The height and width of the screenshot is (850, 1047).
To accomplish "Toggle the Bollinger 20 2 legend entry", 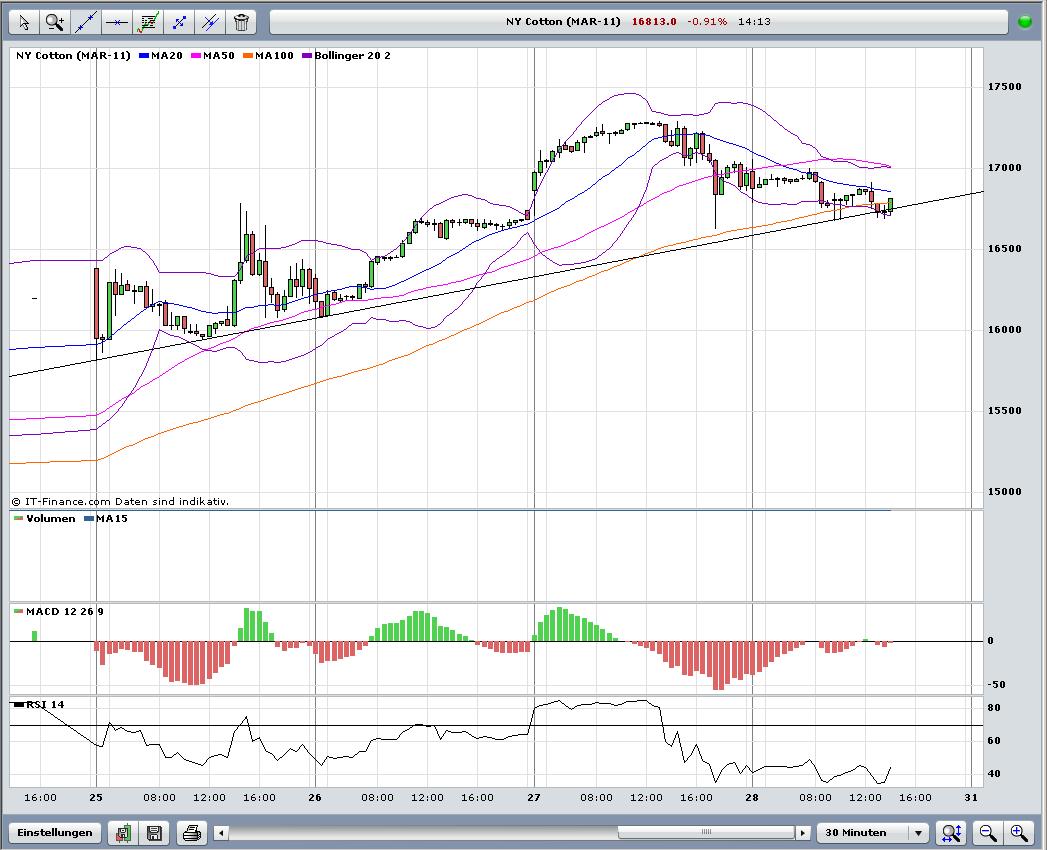I will (x=352, y=55).
